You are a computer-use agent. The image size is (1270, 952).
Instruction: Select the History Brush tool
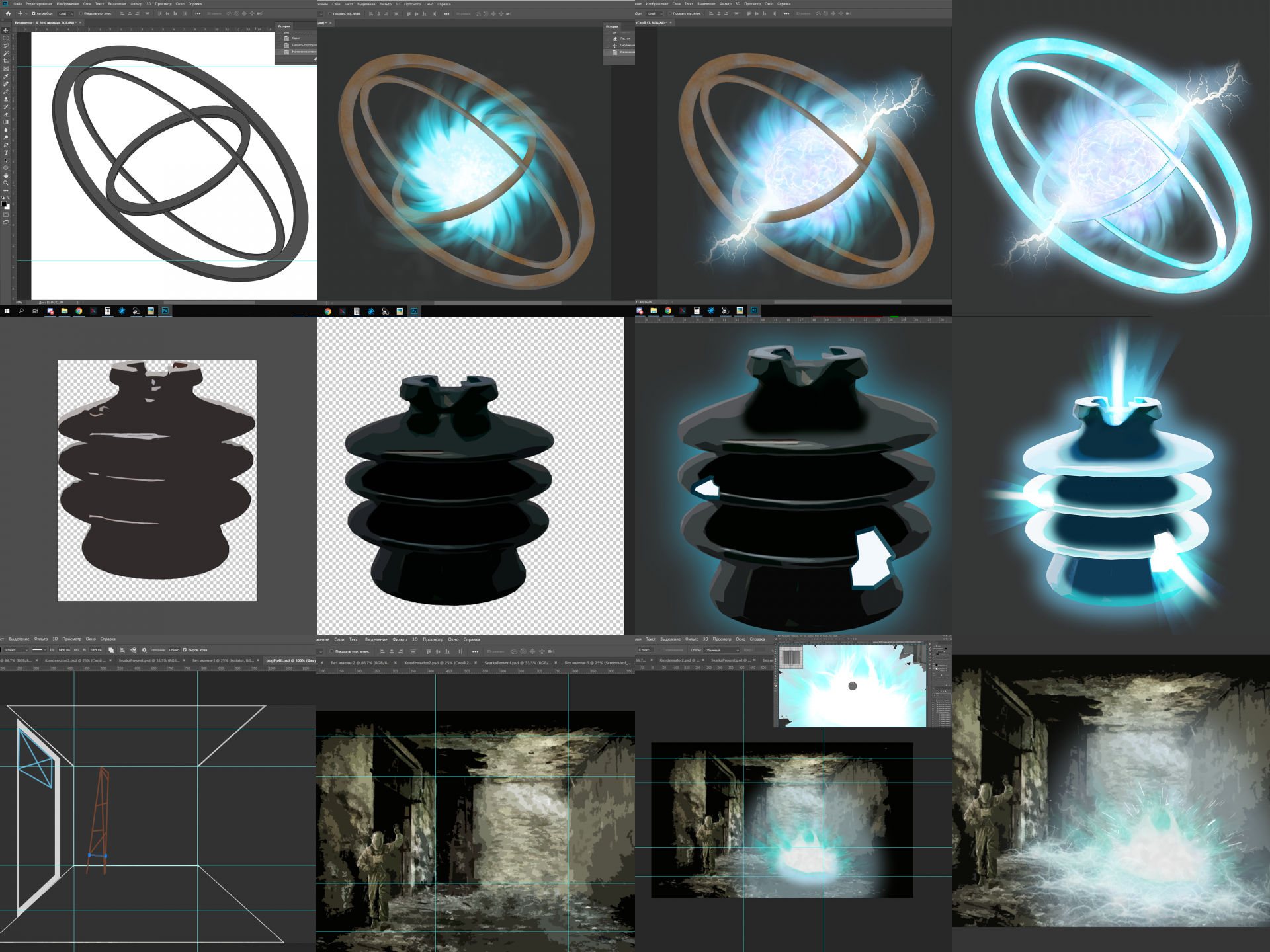click(5, 107)
